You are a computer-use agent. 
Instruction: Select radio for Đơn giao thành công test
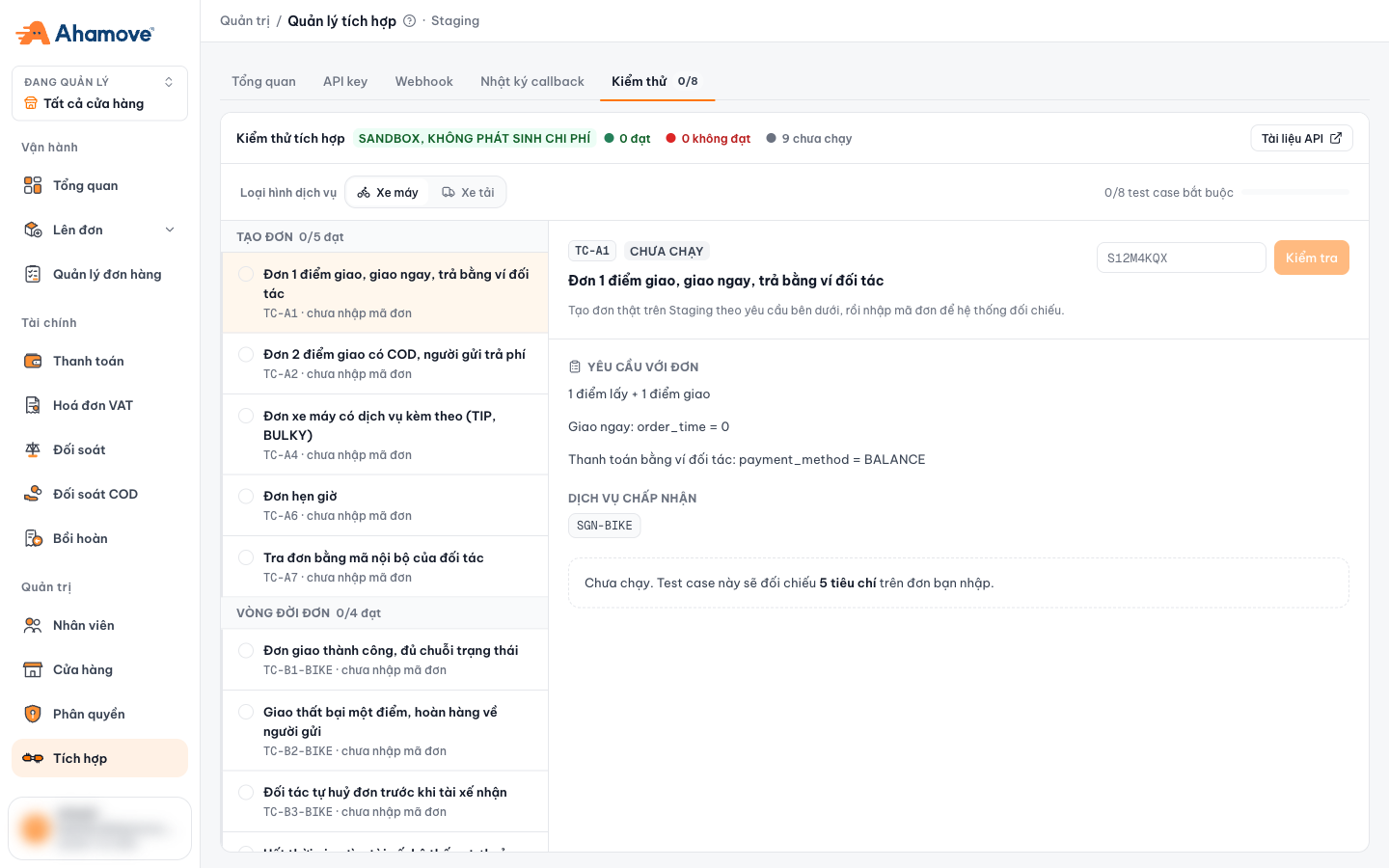[246, 651]
